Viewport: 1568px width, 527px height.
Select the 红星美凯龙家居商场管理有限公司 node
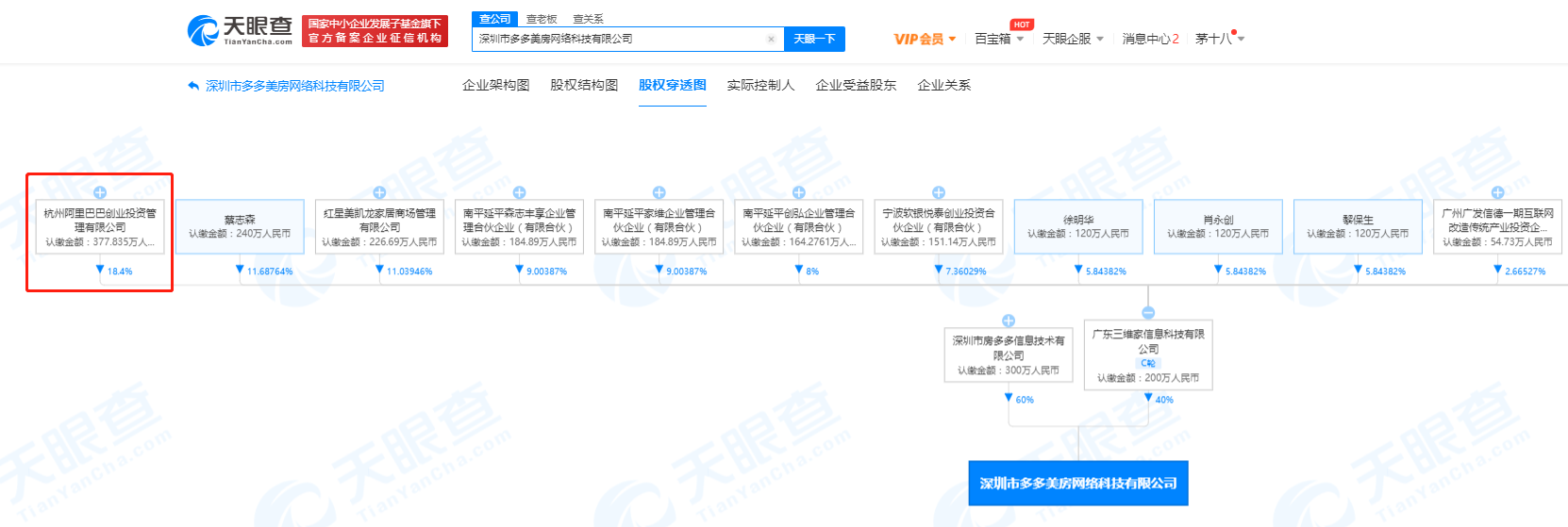tap(379, 226)
